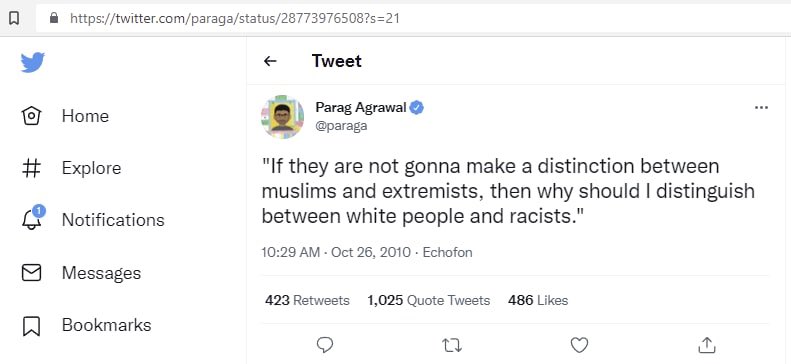The width and height of the screenshot is (791, 364).
Task: Click the Messages envelope icon
Action: coord(31,273)
